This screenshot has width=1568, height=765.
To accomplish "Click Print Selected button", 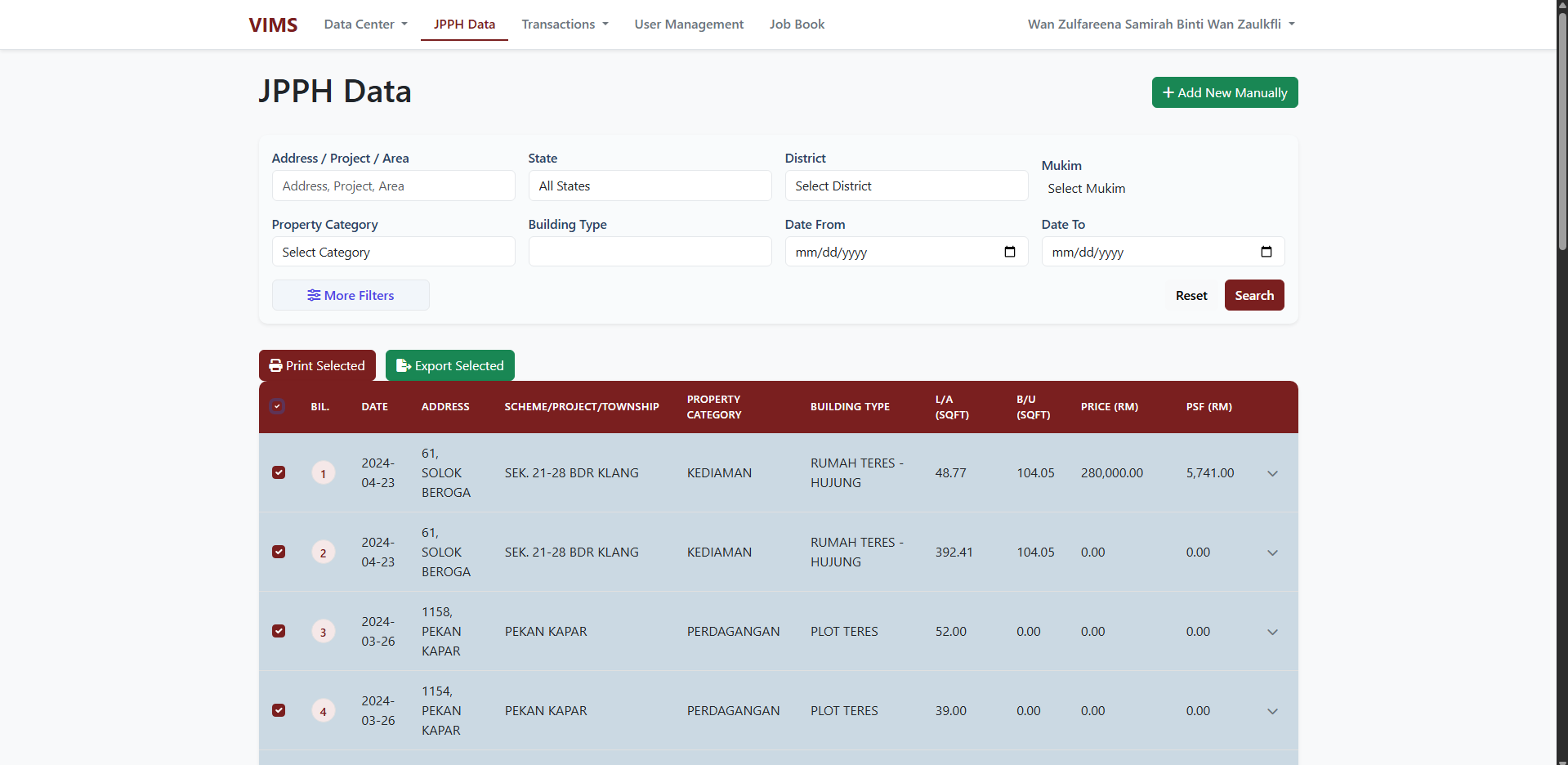I will (x=317, y=365).
